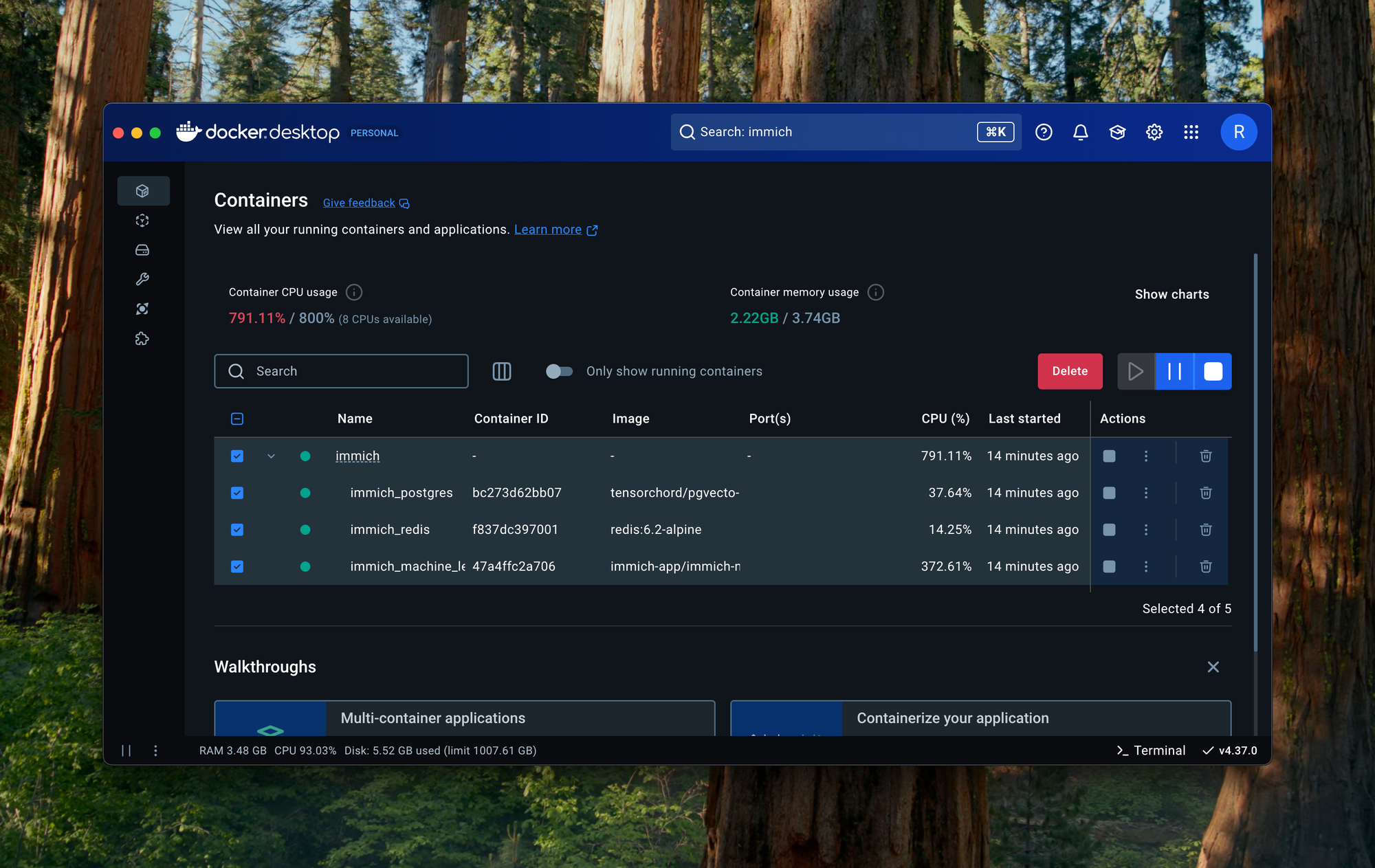Viewport: 1375px width, 868px height.
Task: Open the Containers sidebar section
Action: pyautogui.click(x=143, y=191)
